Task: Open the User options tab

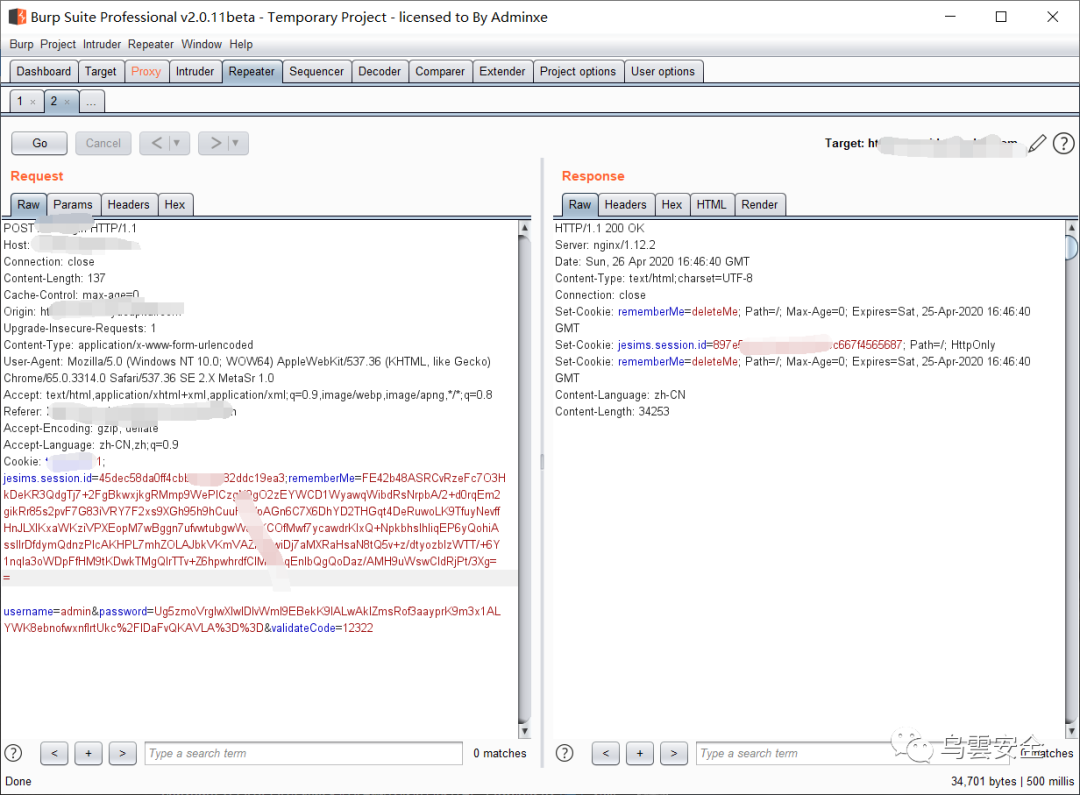Action: [663, 72]
